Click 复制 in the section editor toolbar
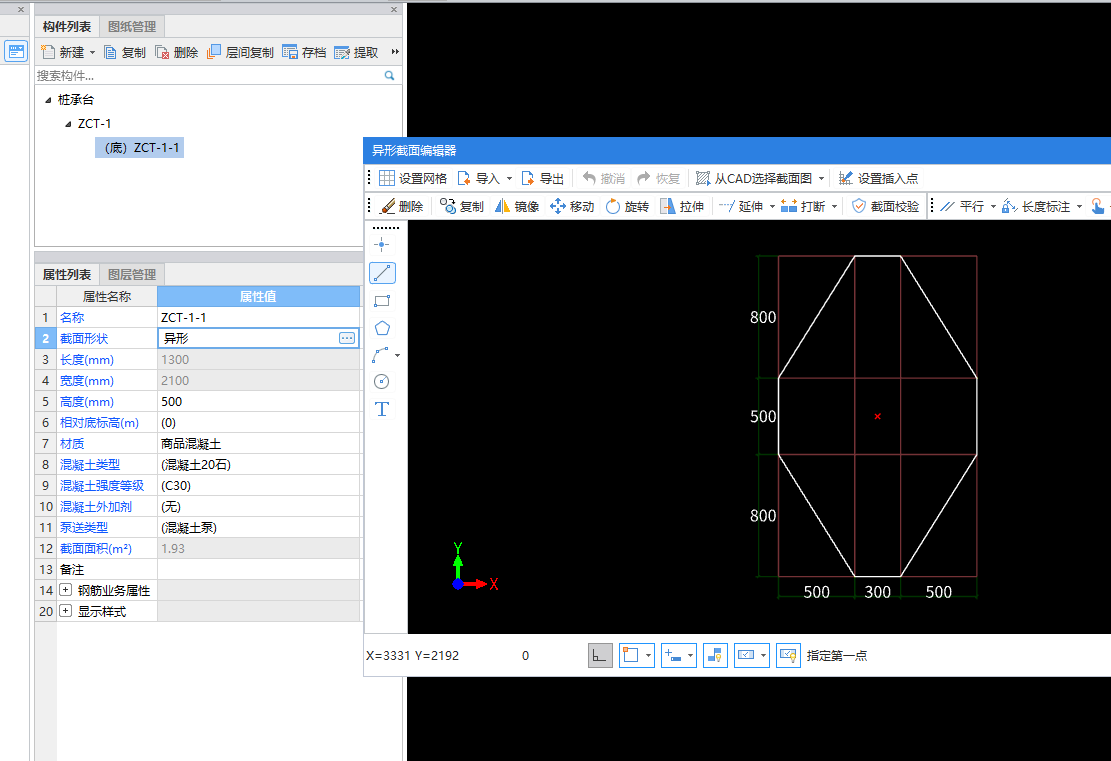The height and width of the screenshot is (761, 1111). pos(462,206)
